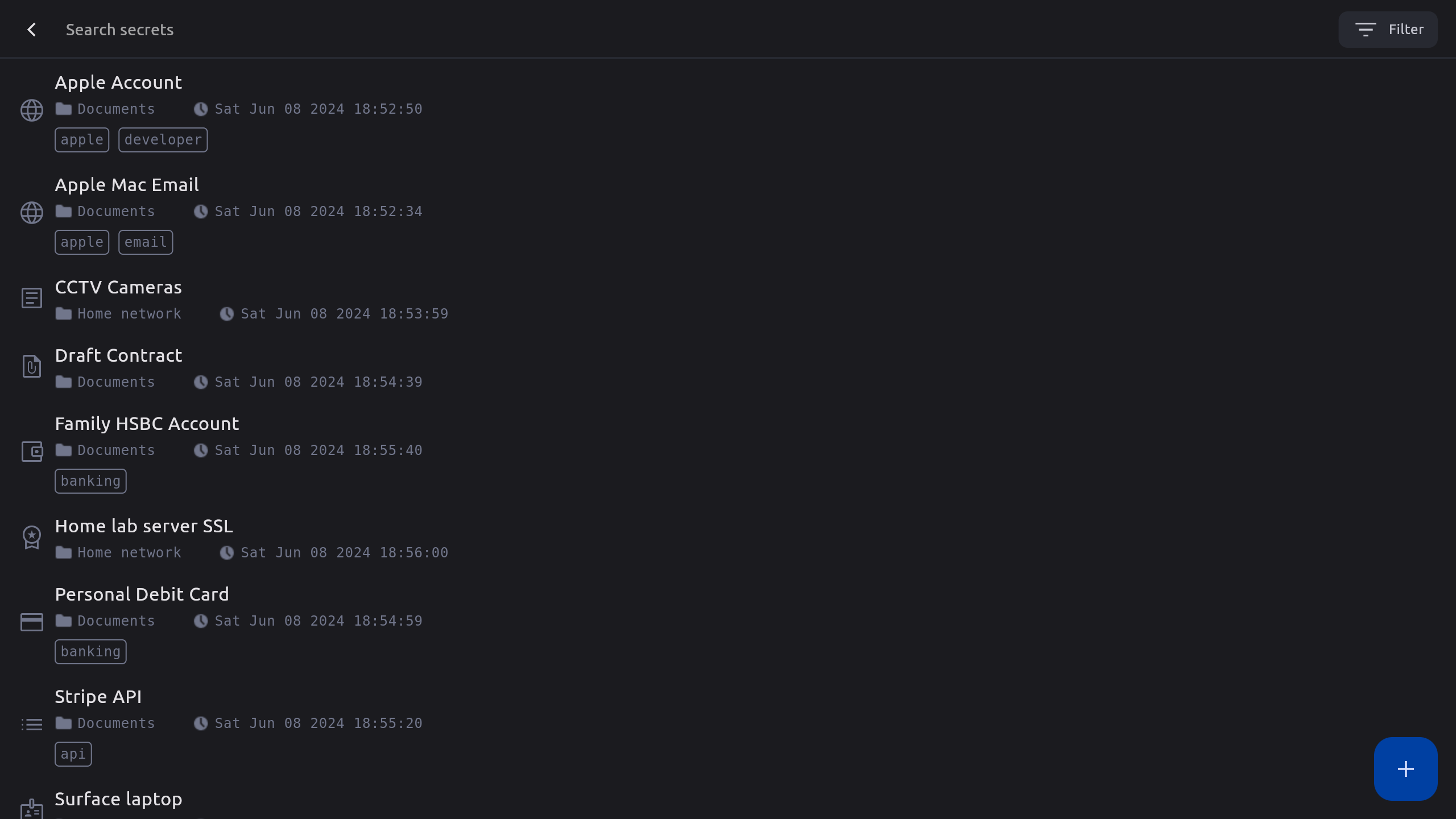The width and height of the screenshot is (1456, 819).
Task: Open the Filter options
Action: coord(1388,30)
